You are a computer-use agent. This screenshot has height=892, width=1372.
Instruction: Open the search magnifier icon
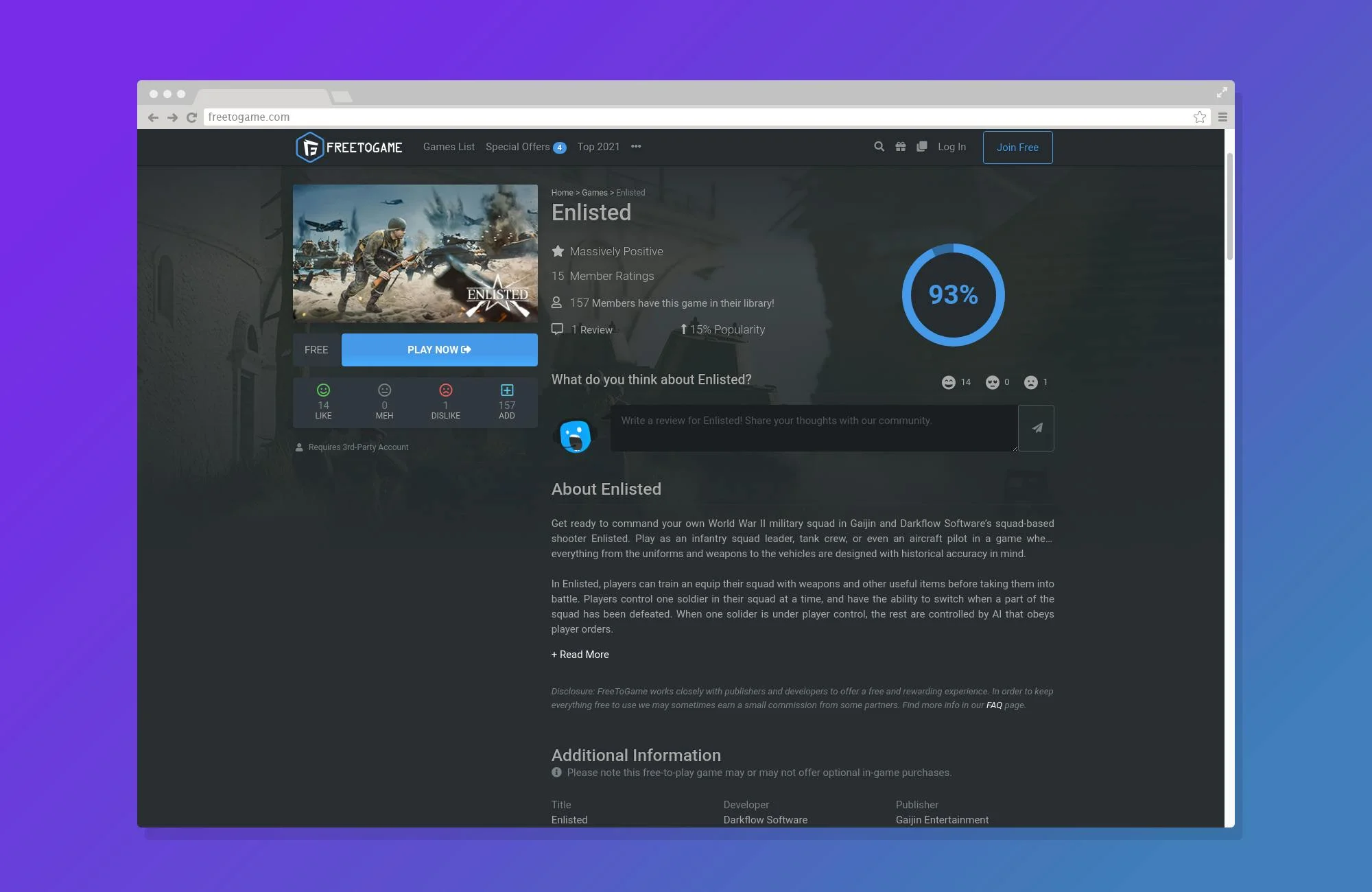click(x=879, y=147)
